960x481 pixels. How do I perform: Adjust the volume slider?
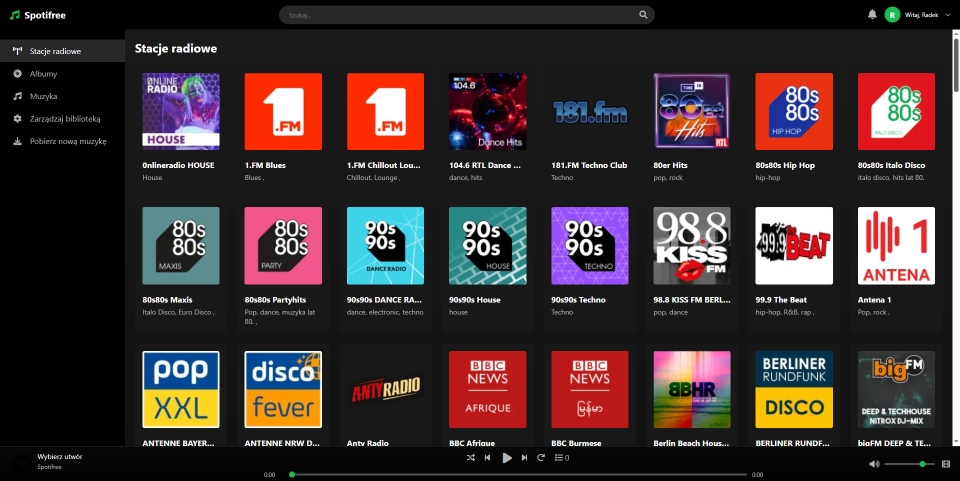[x=909, y=464]
